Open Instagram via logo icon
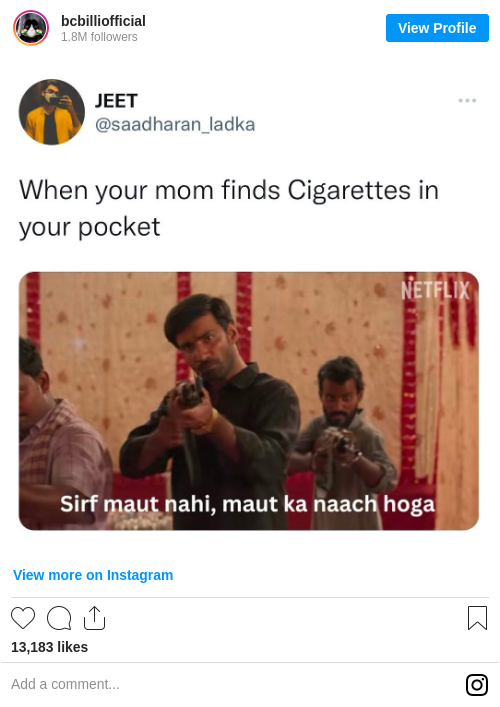The height and width of the screenshot is (707, 500). [x=477, y=685]
